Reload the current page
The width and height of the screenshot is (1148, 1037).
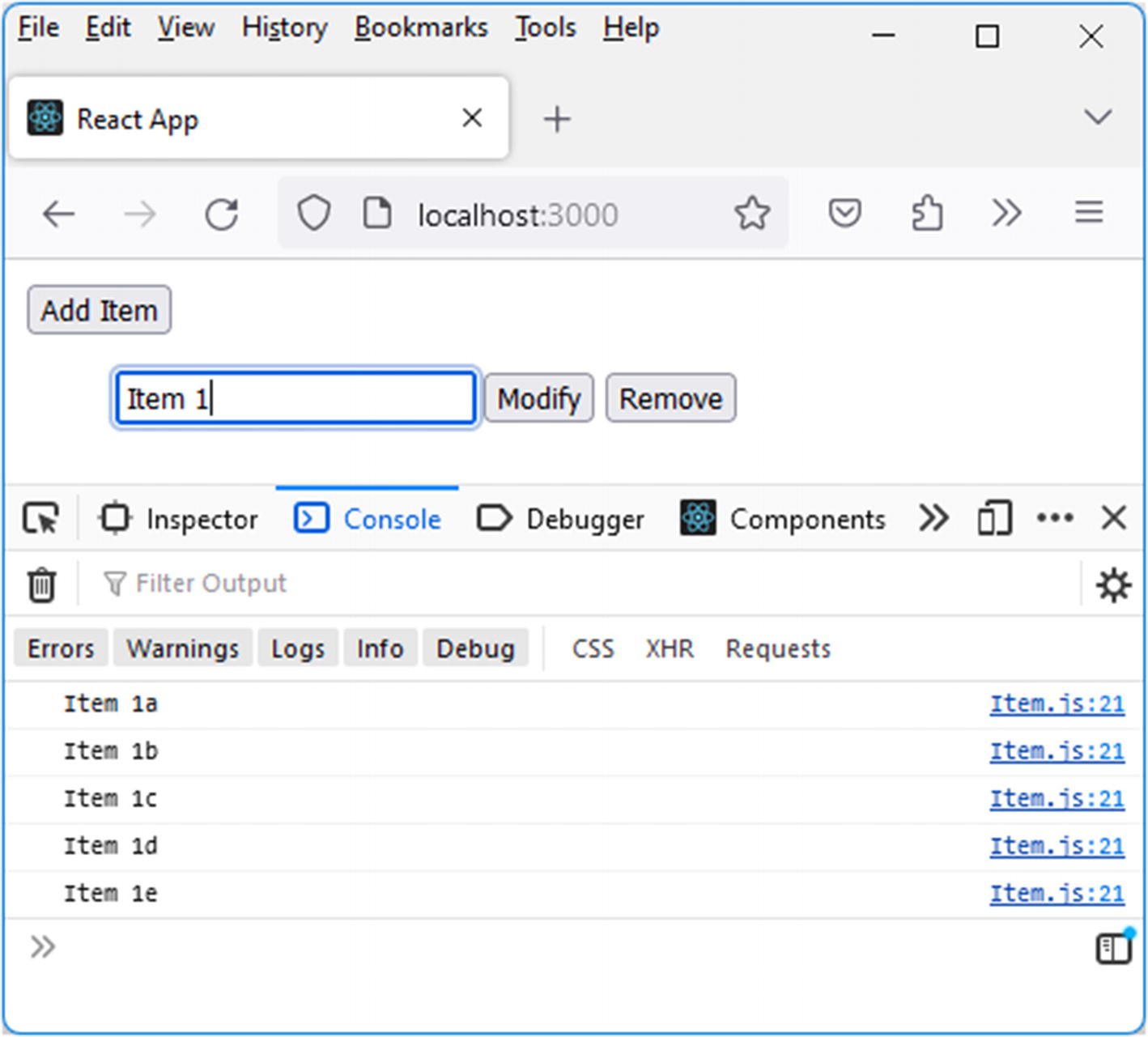click(x=221, y=215)
